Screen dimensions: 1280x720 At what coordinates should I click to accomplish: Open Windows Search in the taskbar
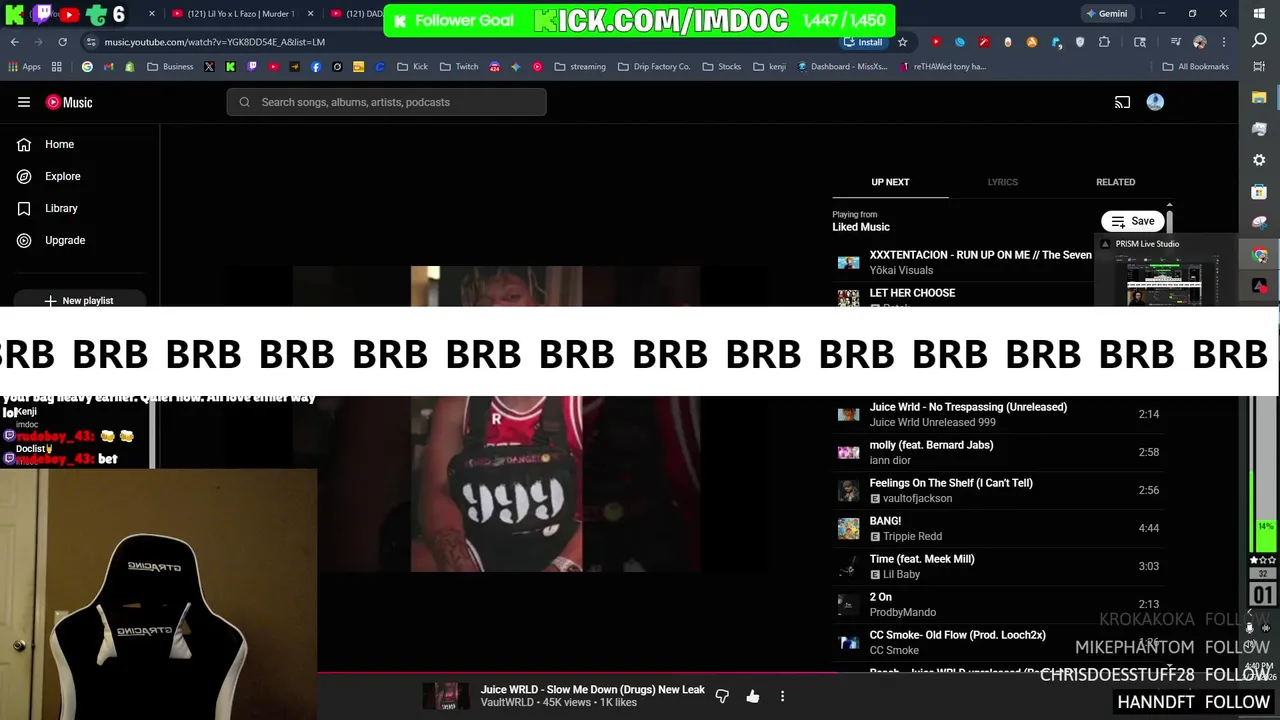(x=1259, y=41)
